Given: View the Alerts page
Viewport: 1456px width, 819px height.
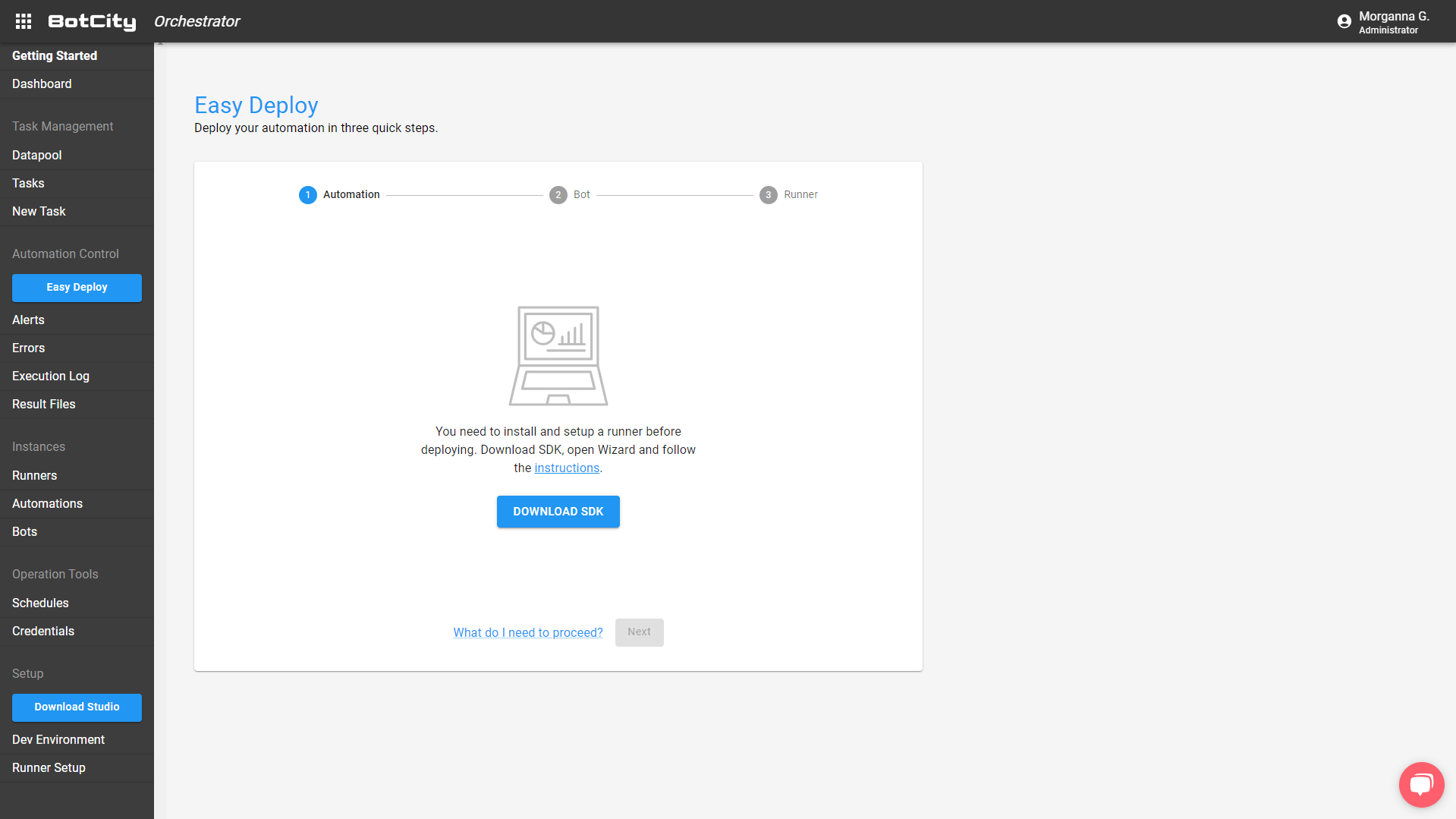Looking at the screenshot, I should [x=28, y=320].
